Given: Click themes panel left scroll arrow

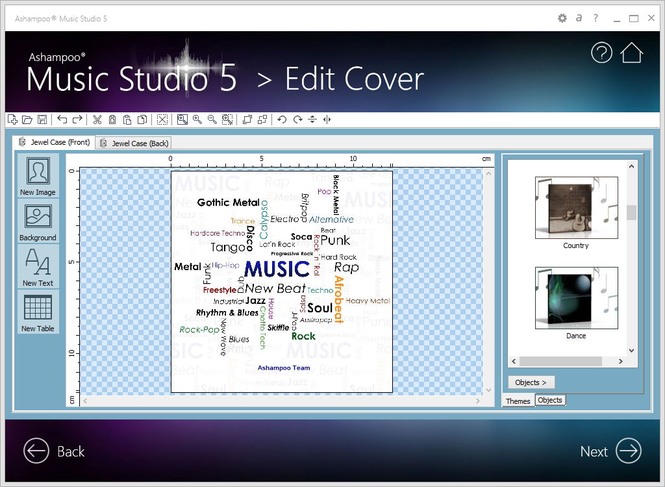Looking at the screenshot, I should coord(514,361).
